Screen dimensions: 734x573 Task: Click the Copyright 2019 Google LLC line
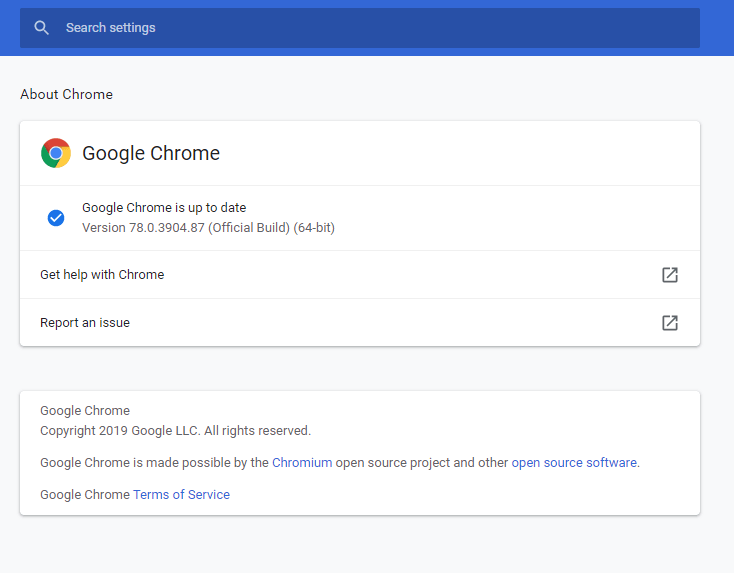pyautogui.click(x=176, y=431)
